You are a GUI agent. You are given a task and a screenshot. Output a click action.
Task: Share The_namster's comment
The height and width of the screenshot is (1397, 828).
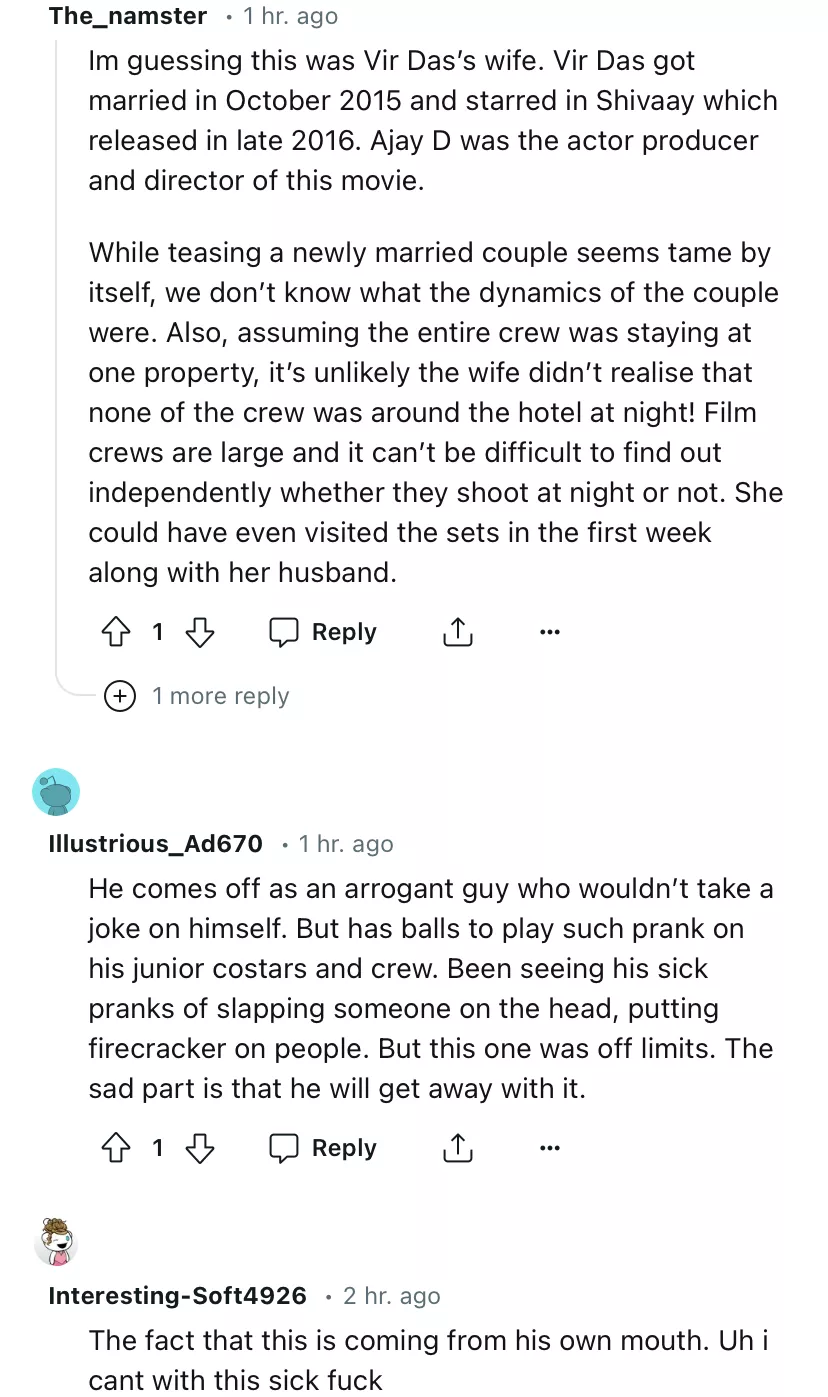[457, 632]
